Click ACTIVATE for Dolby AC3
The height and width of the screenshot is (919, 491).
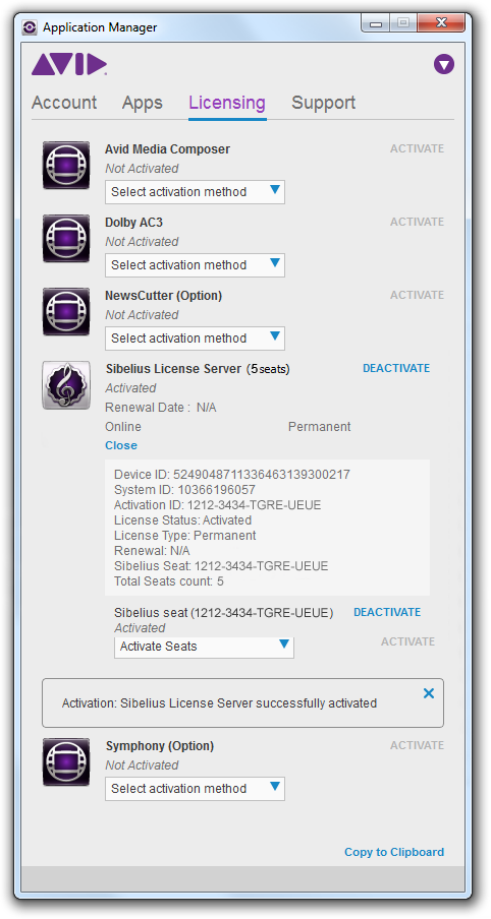tap(417, 222)
